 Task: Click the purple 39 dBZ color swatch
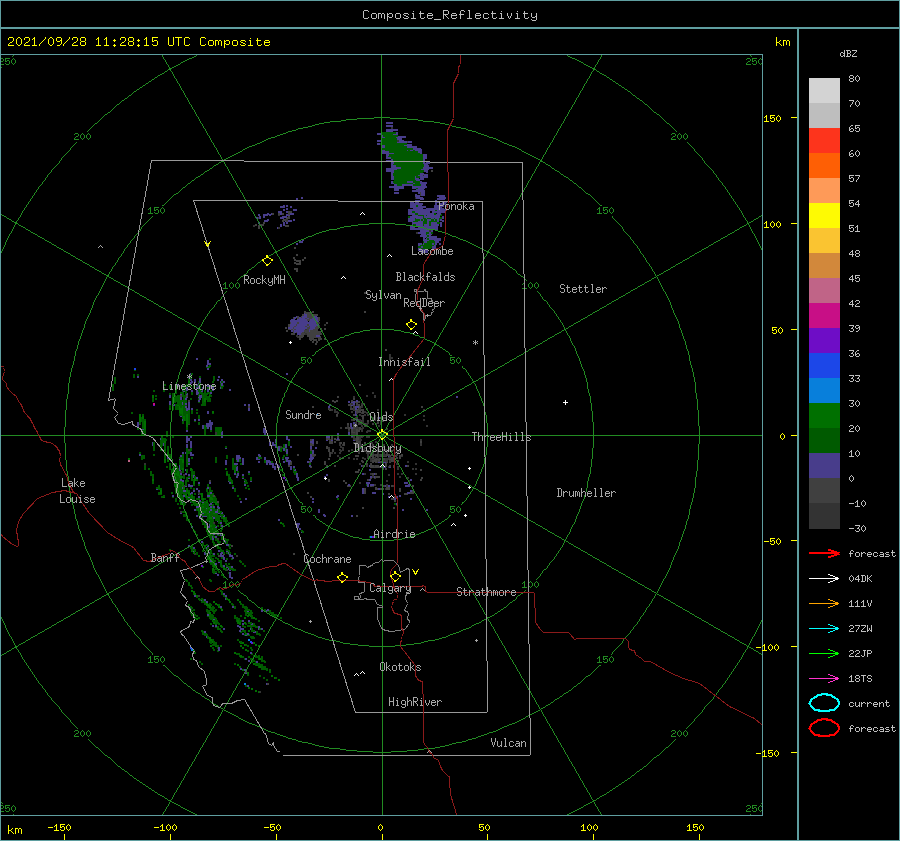click(x=824, y=341)
